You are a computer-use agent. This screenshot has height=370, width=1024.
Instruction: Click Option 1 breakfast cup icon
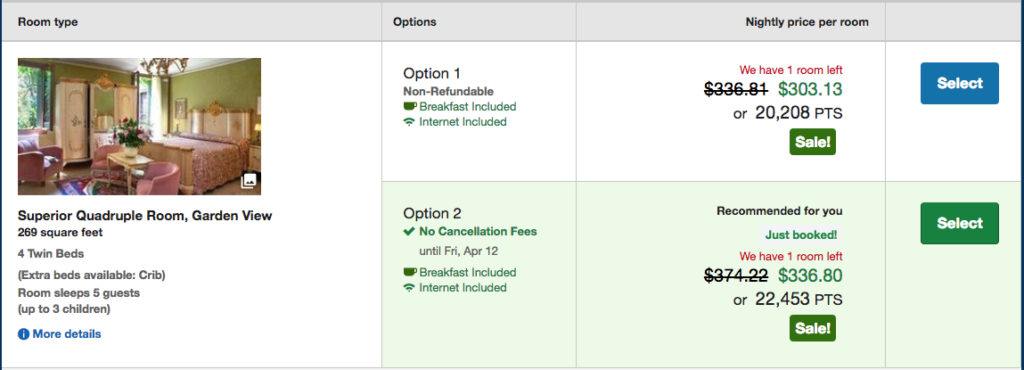[409, 106]
